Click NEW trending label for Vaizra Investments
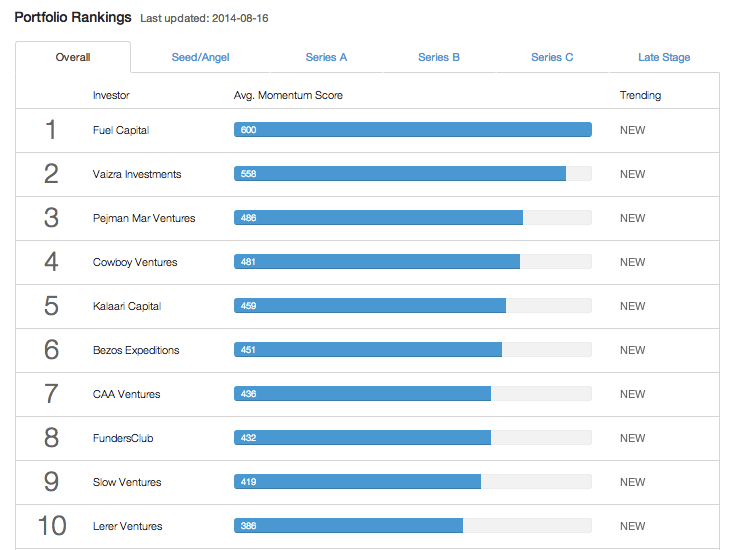Viewport: 733px width, 550px height. 632,174
